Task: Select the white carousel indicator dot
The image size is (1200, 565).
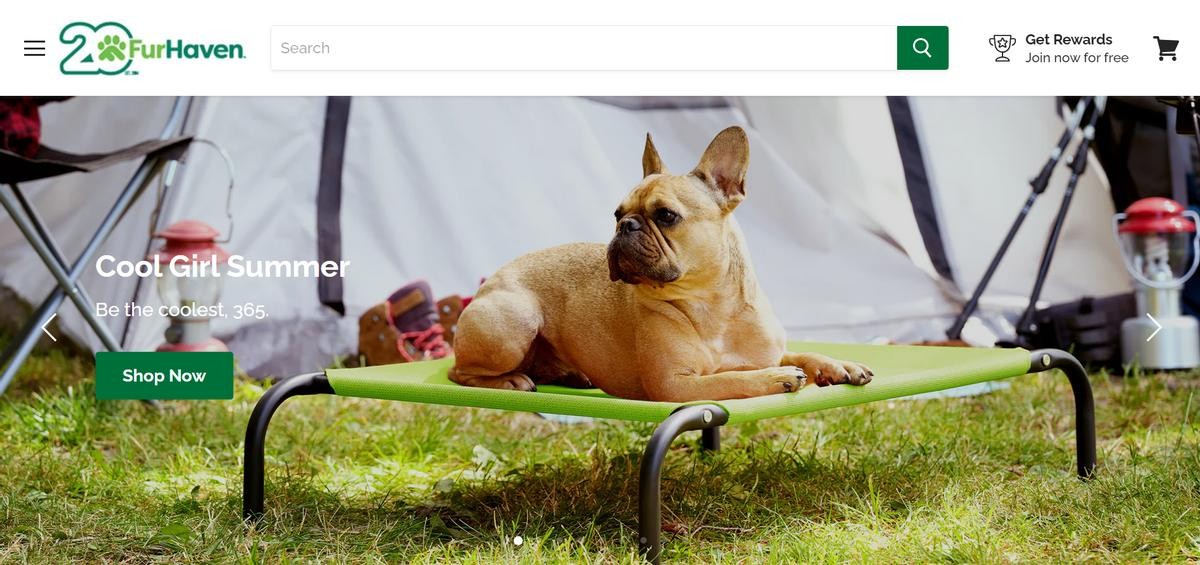Action: [518, 541]
